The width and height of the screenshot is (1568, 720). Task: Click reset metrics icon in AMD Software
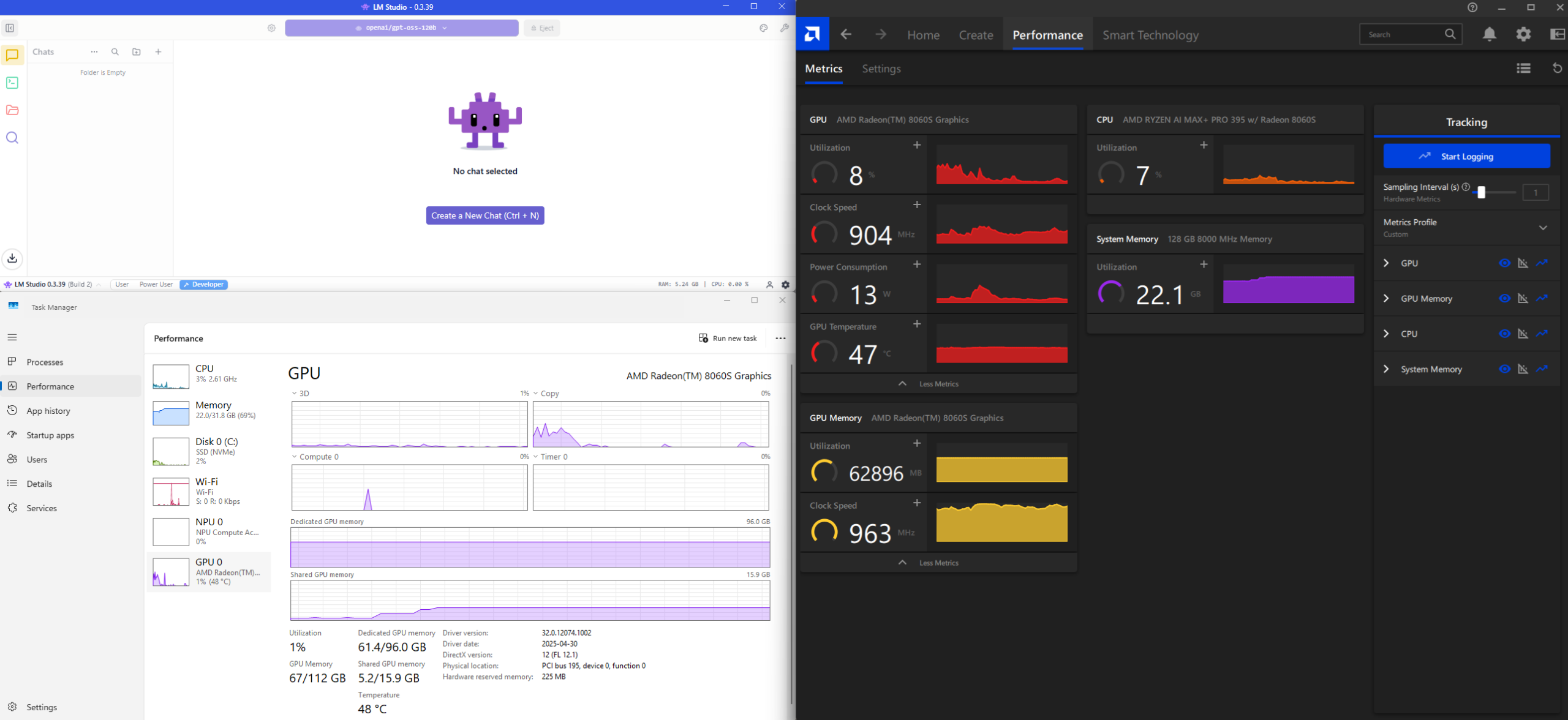1556,68
